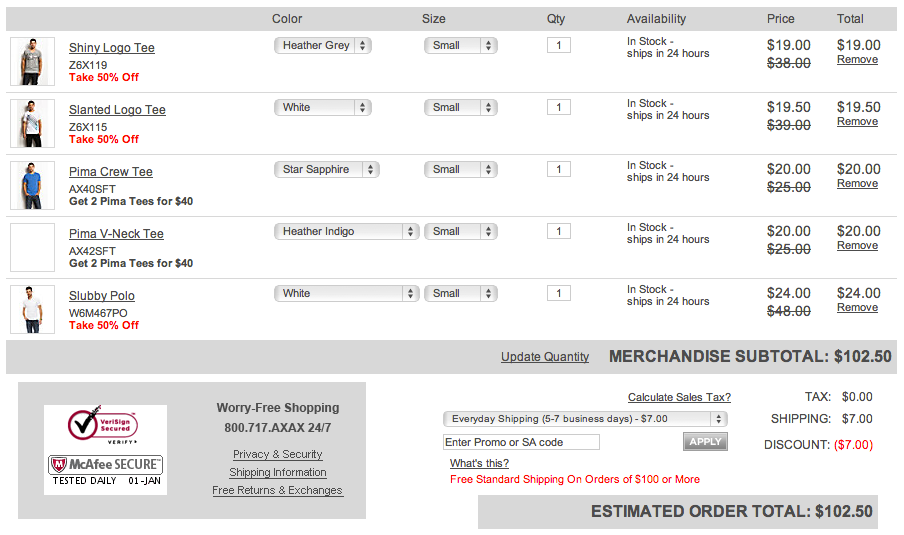Click the Shiny Logo Tee product thumbnail
Viewport: 904px width, 535px height.
point(31,62)
